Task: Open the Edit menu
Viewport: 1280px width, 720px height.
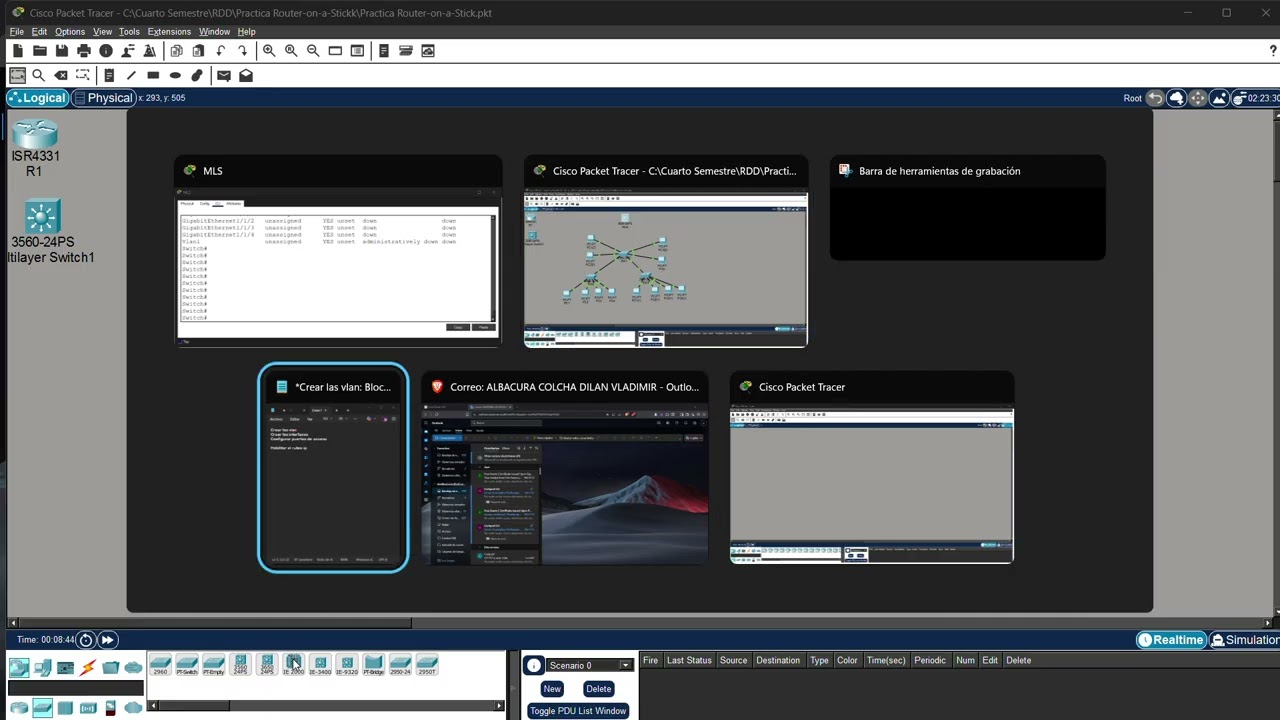Action: pyautogui.click(x=39, y=32)
